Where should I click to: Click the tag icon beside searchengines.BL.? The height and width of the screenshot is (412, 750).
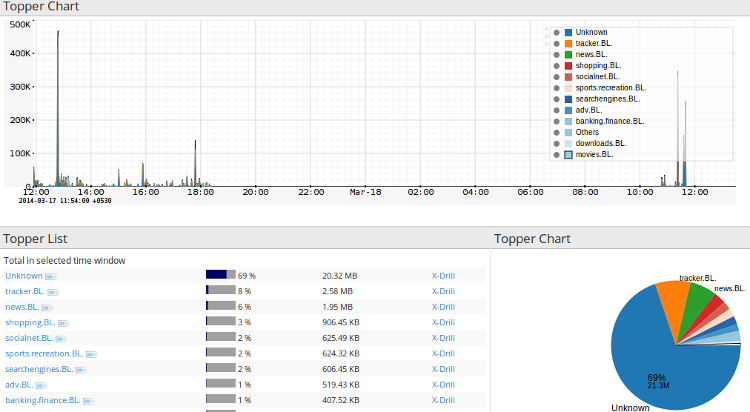click(81, 370)
